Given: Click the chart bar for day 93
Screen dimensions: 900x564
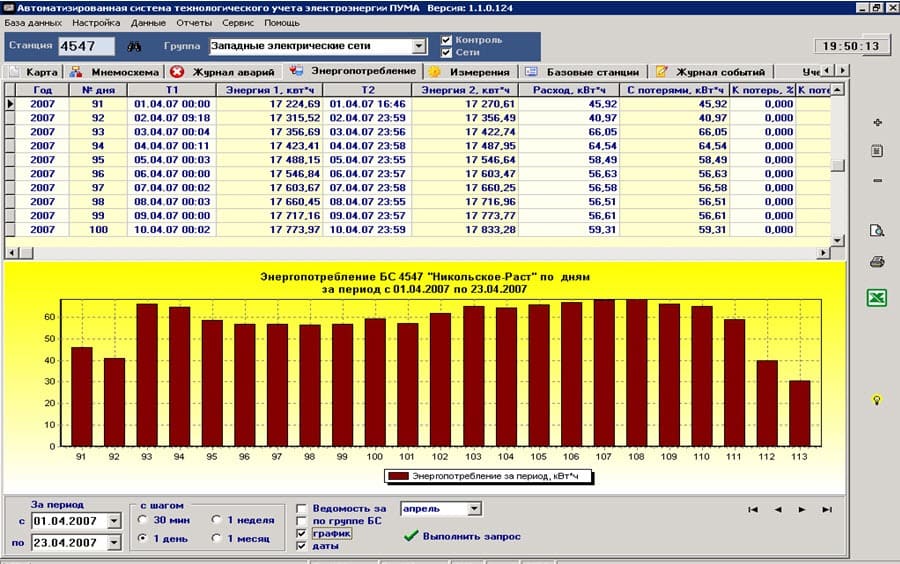Looking at the screenshot, I should [147, 375].
